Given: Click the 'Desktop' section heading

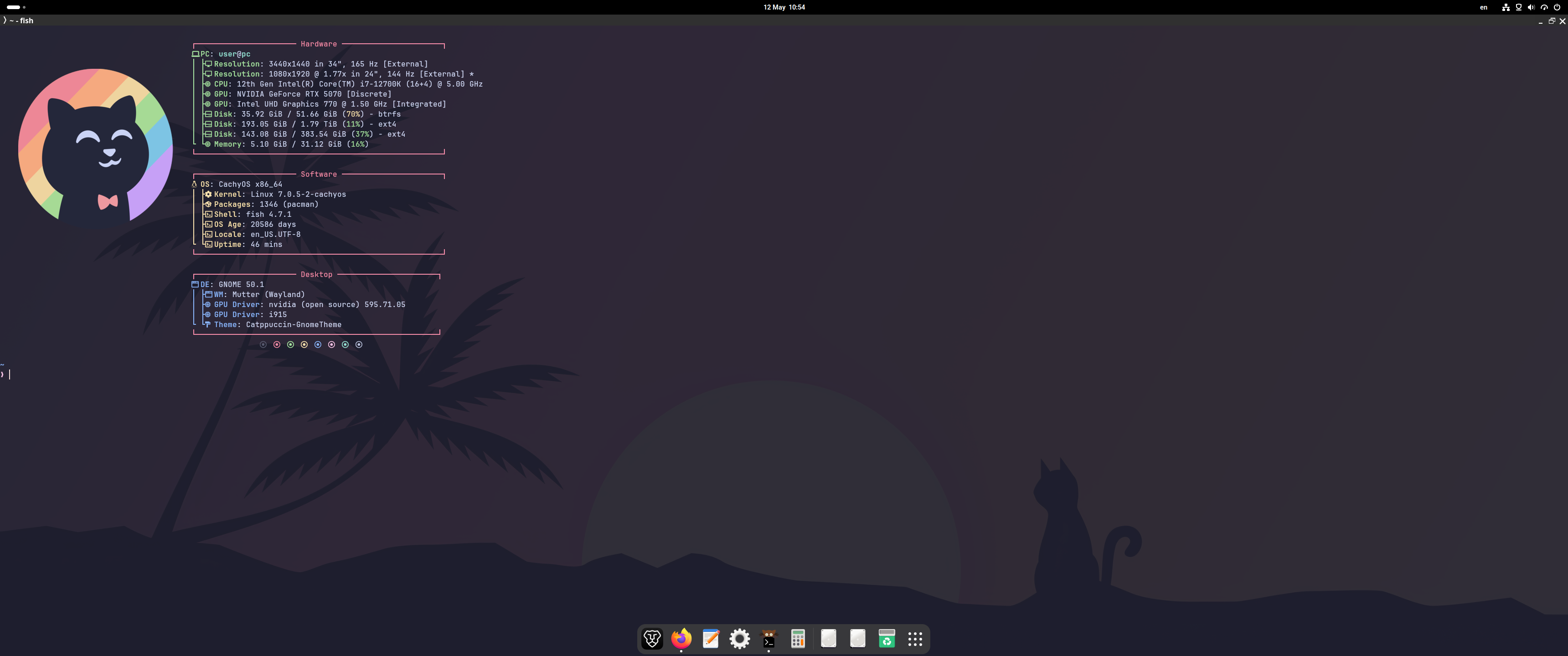Looking at the screenshot, I should [x=316, y=274].
